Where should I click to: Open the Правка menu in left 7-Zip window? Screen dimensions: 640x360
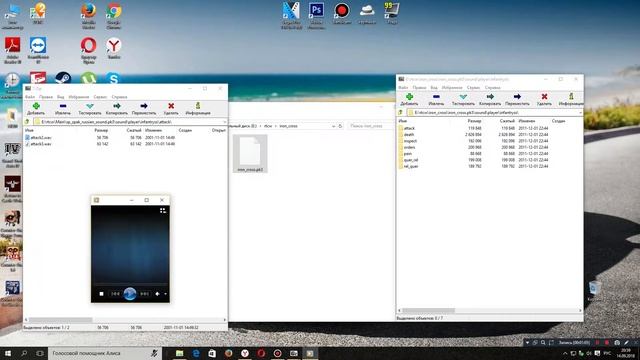[x=46, y=97]
